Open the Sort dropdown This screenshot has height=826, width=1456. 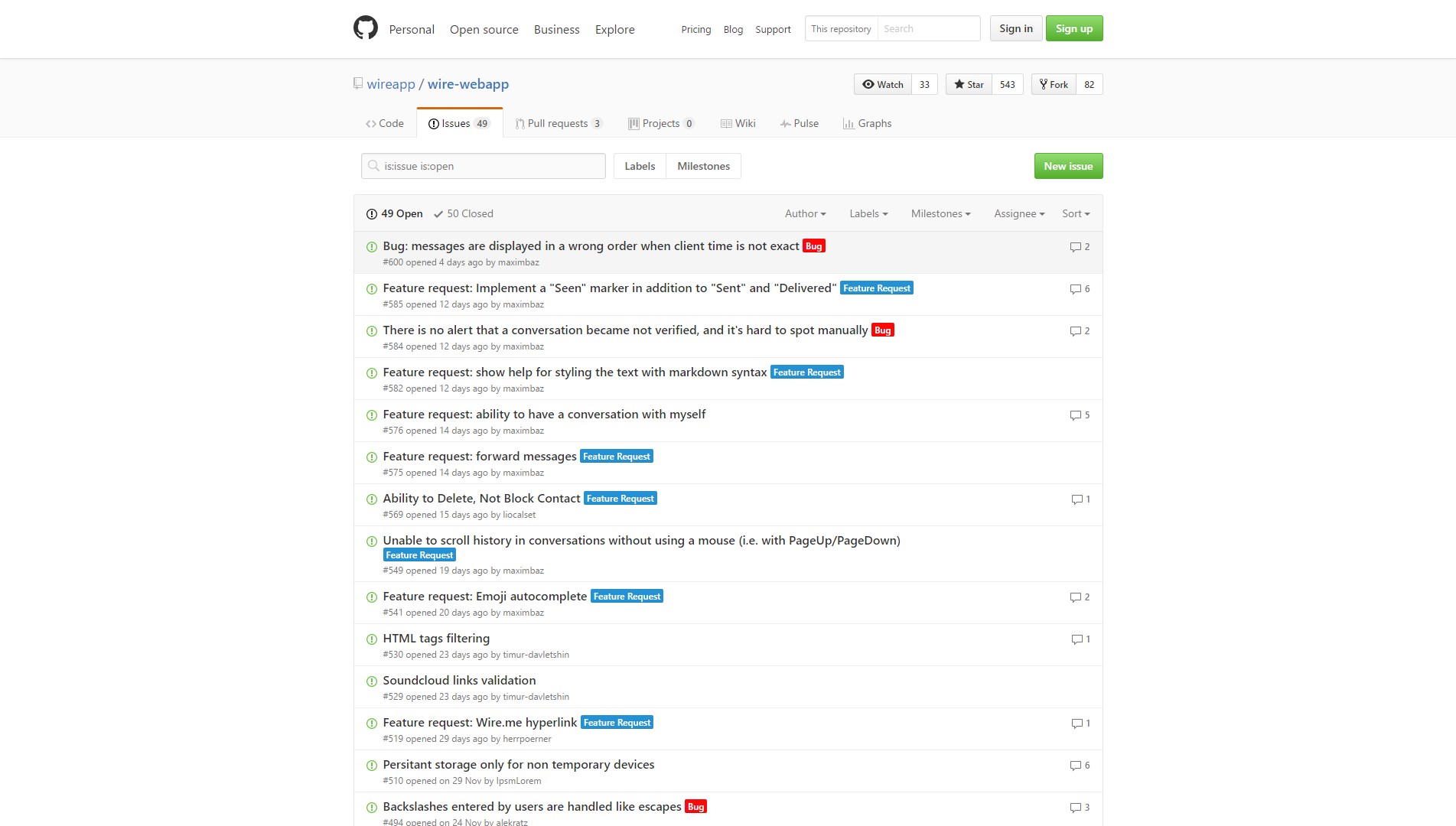[x=1076, y=214]
